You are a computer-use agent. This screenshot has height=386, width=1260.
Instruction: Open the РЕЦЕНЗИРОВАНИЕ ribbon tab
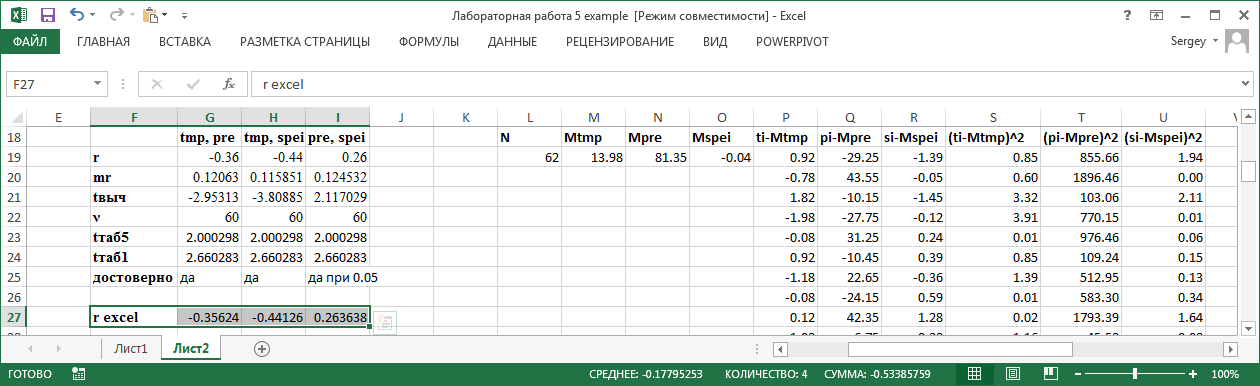620,42
